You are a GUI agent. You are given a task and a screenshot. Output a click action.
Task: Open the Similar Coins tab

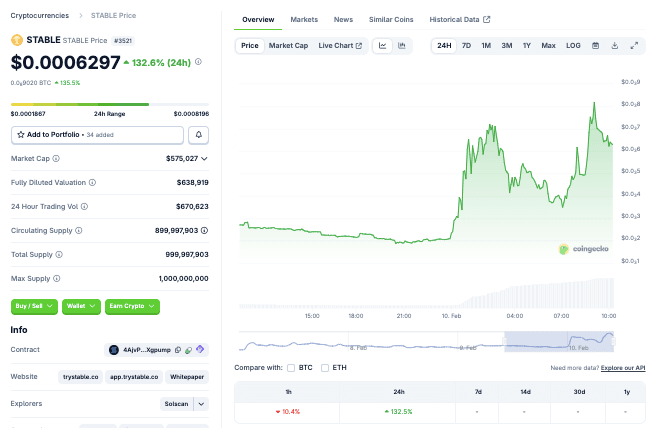[391, 19]
